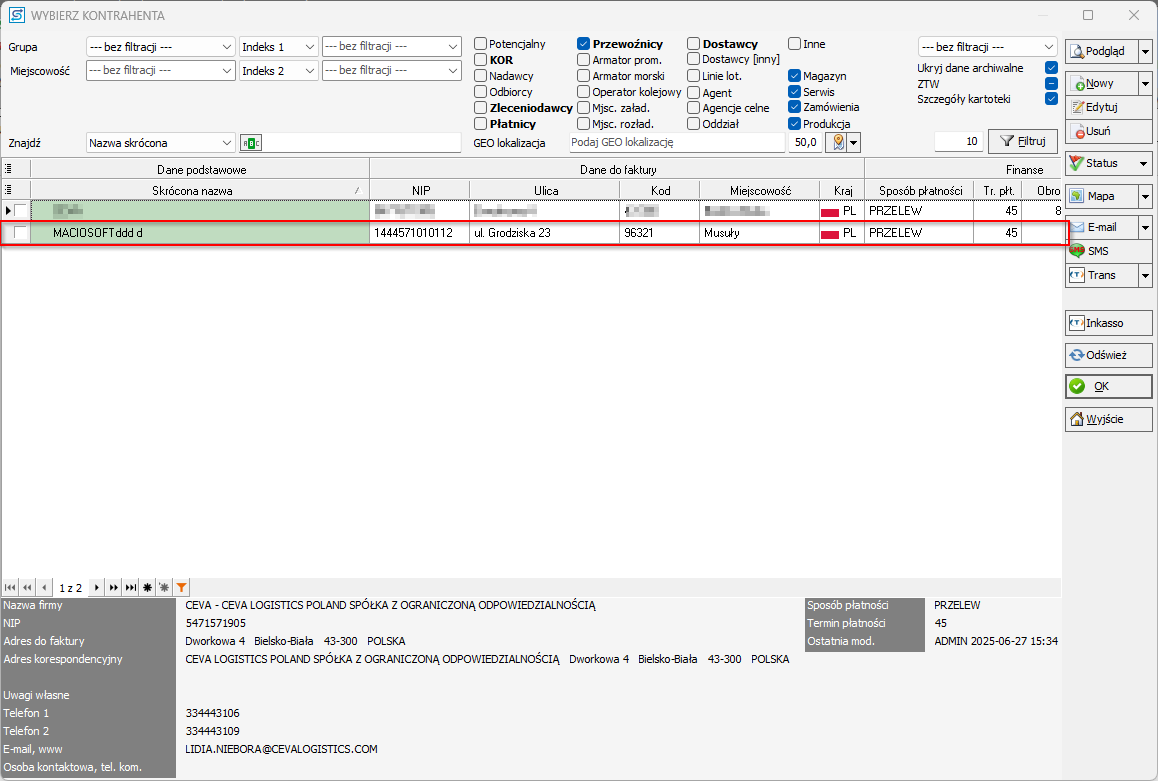
Task: Click Odśwież to refresh the list
Action: pyautogui.click(x=1108, y=354)
